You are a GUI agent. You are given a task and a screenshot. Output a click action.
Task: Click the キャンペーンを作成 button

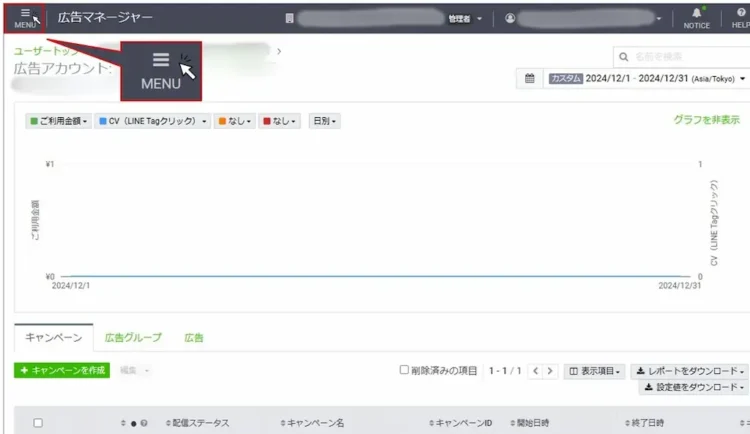click(x=62, y=371)
